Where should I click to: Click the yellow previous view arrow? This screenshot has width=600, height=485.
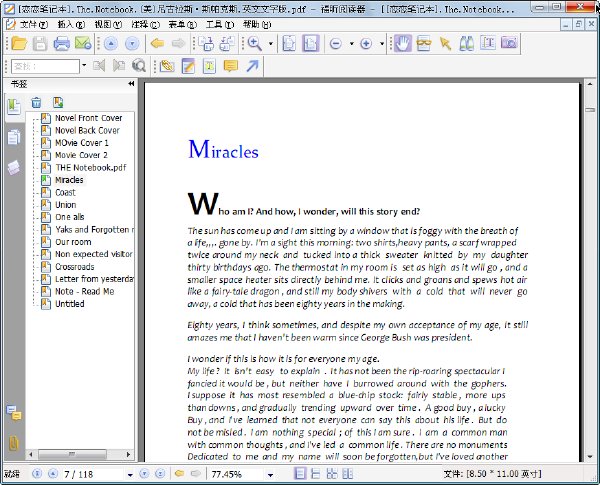coord(157,43)
